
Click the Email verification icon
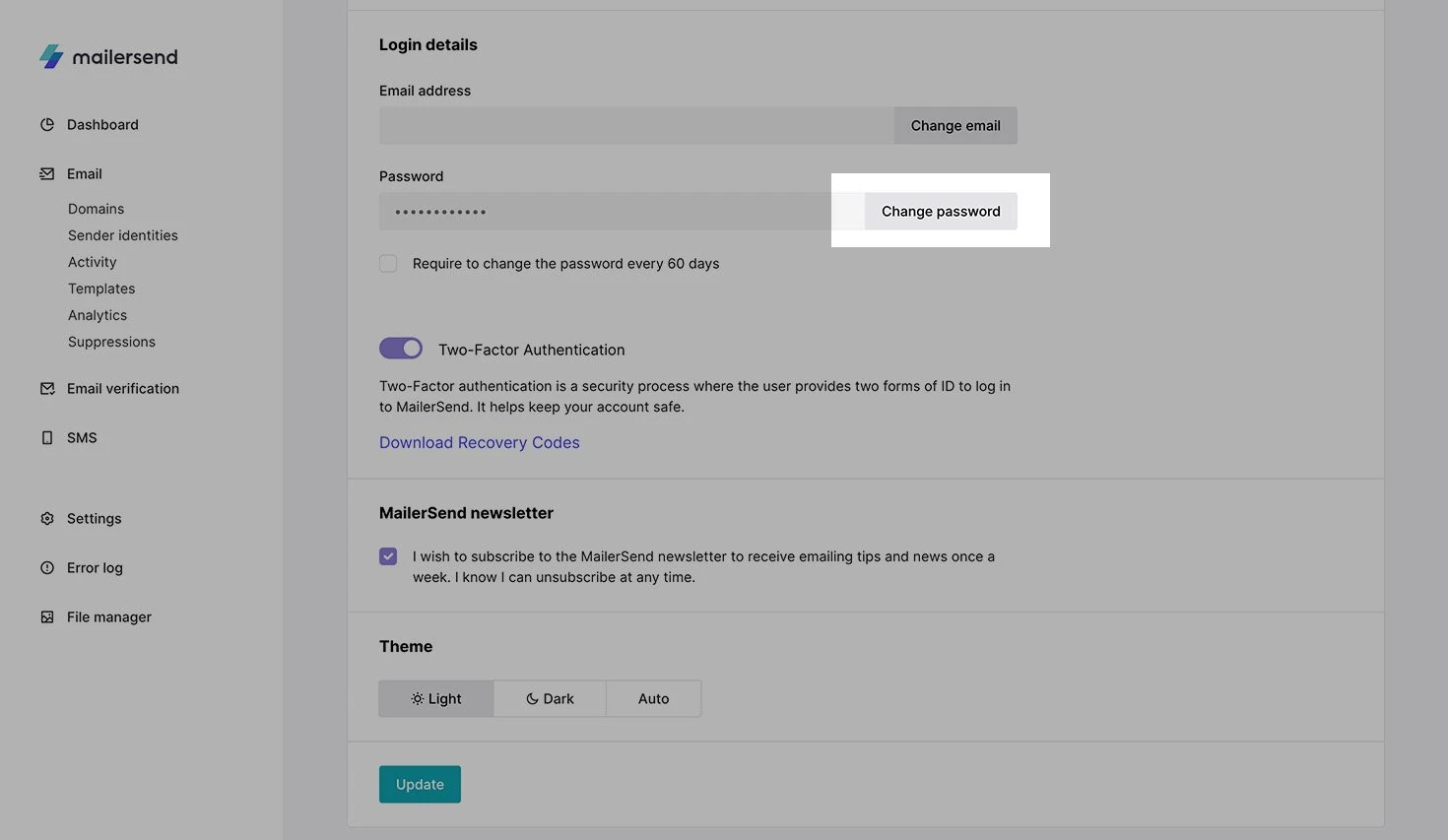point(47,389)
